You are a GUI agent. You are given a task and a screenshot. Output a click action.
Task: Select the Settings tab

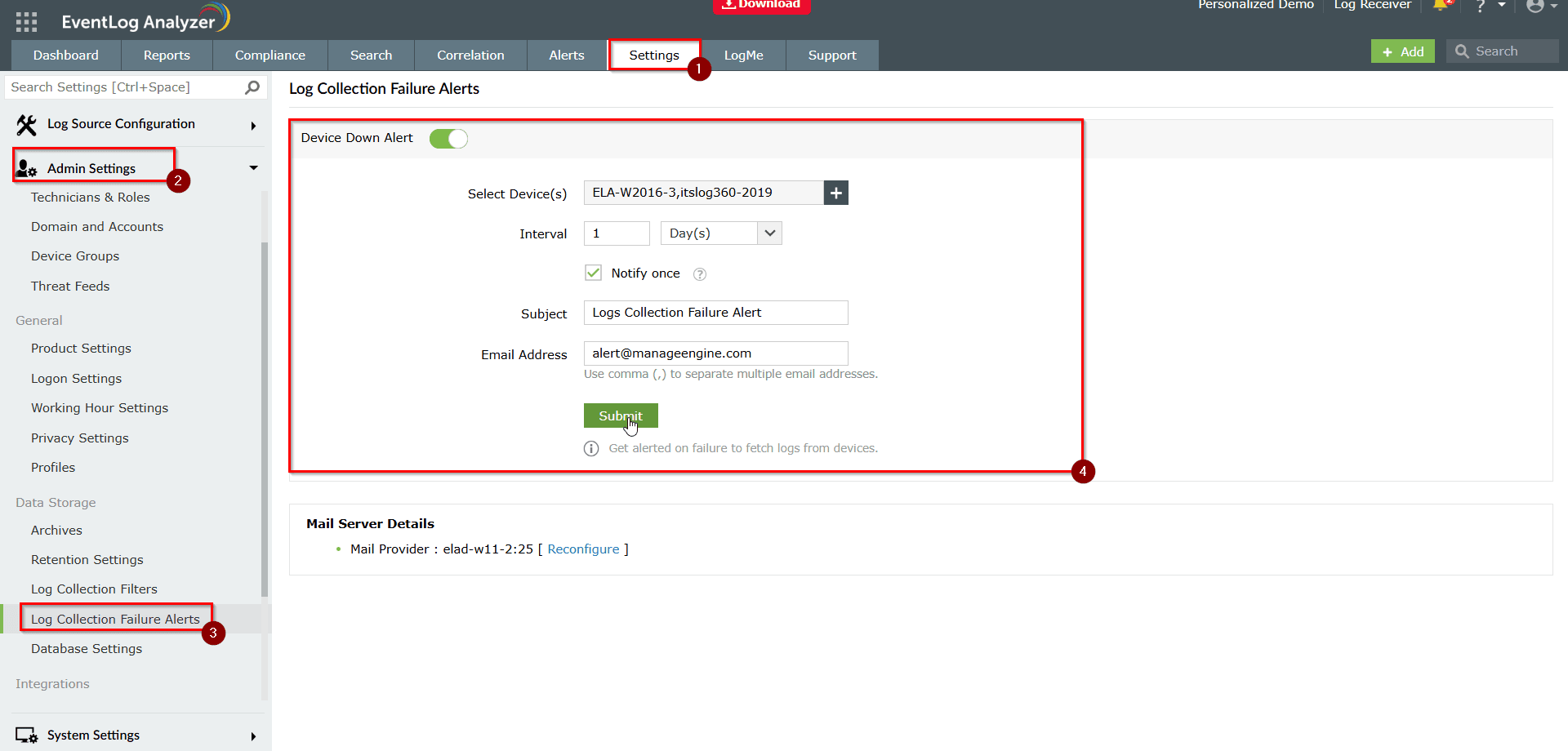click(654, 56)
